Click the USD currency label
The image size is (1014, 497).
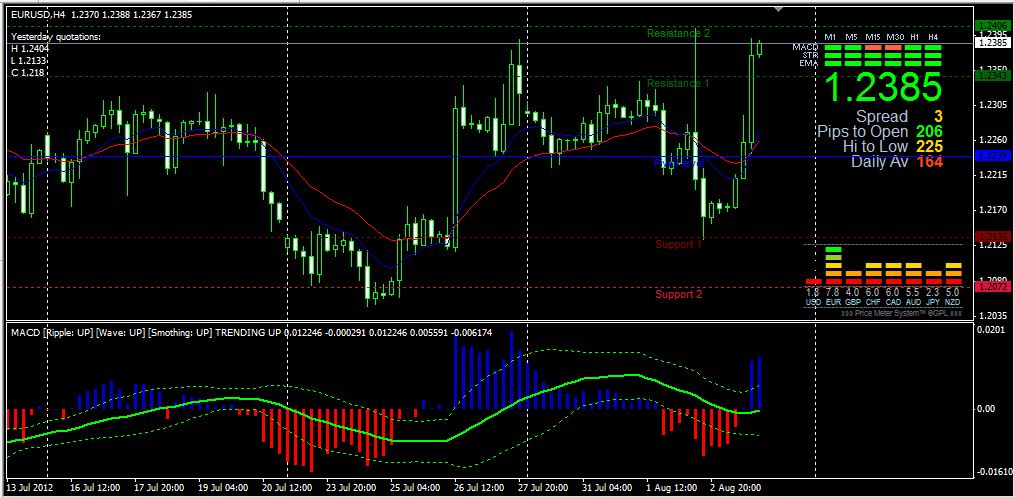pyautogui.click(x=814, y=302)
